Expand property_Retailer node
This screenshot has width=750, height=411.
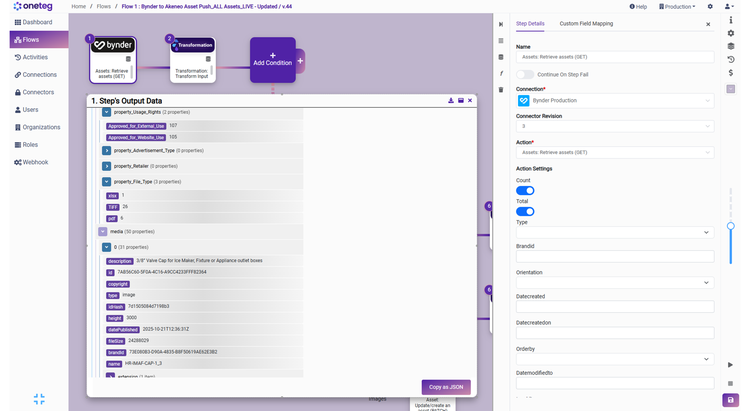(x=107, y=166)
